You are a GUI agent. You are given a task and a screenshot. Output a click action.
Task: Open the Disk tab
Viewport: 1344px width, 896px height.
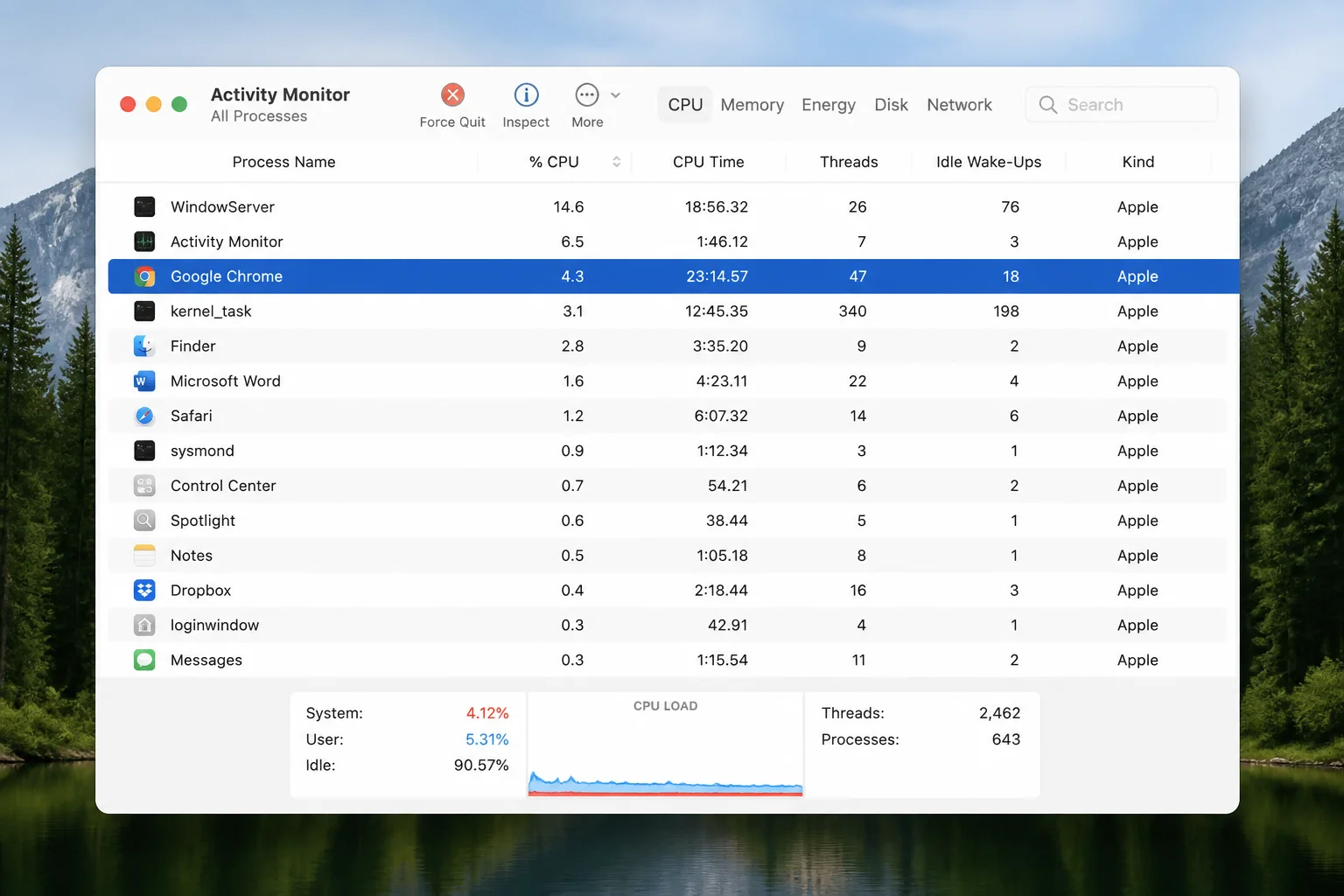click(x=892, y=105)
